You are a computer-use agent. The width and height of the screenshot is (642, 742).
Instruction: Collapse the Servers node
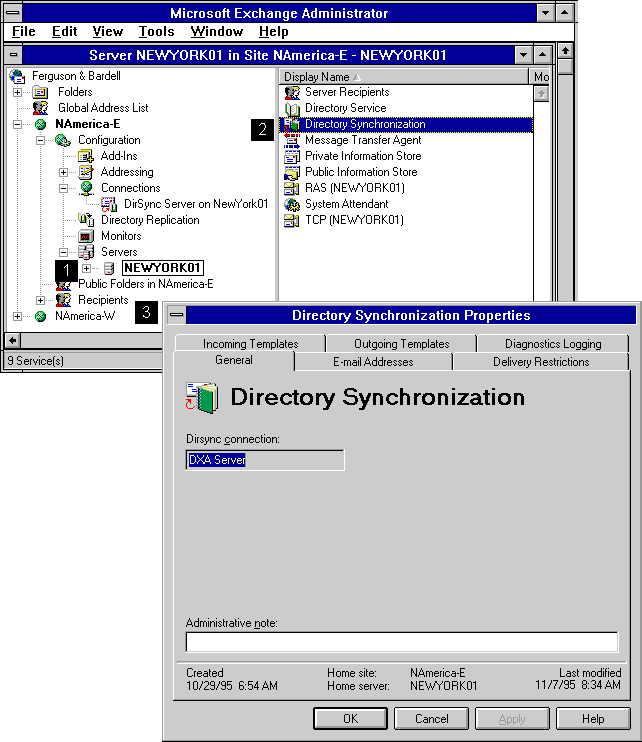click(63, 252)
